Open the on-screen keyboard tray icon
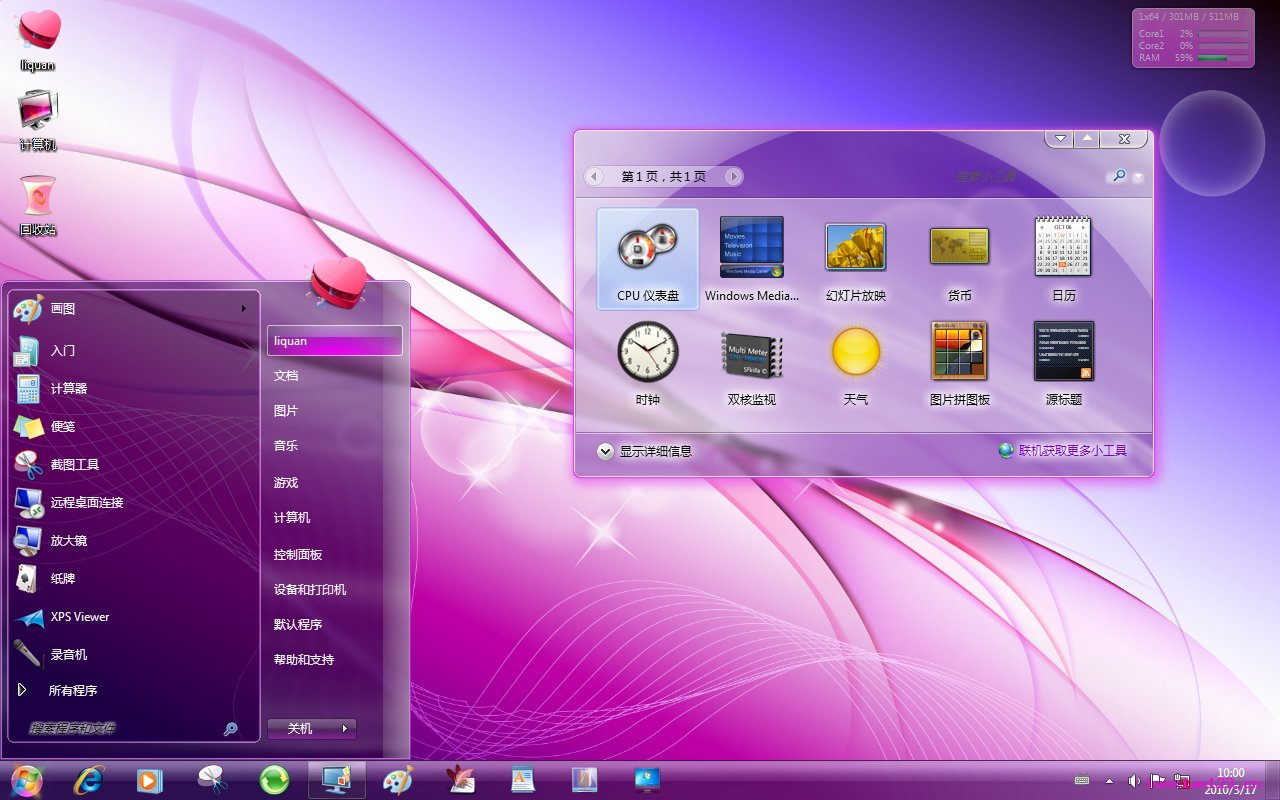1280x800 pixels. (1082, 781)
